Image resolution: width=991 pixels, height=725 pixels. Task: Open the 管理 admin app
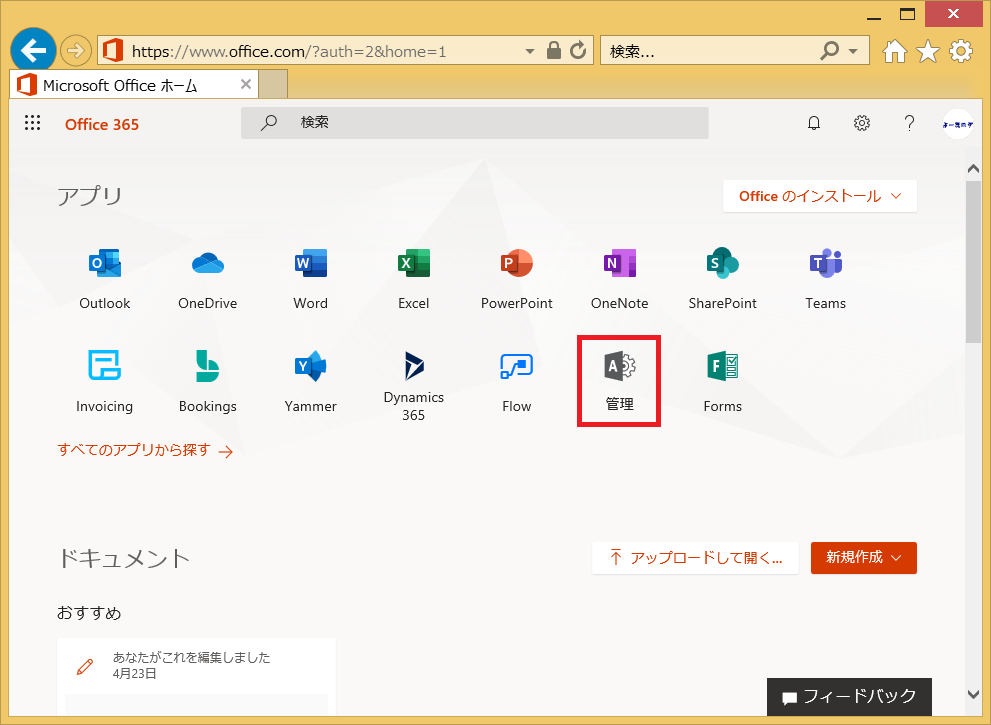(x=619, y=381)
